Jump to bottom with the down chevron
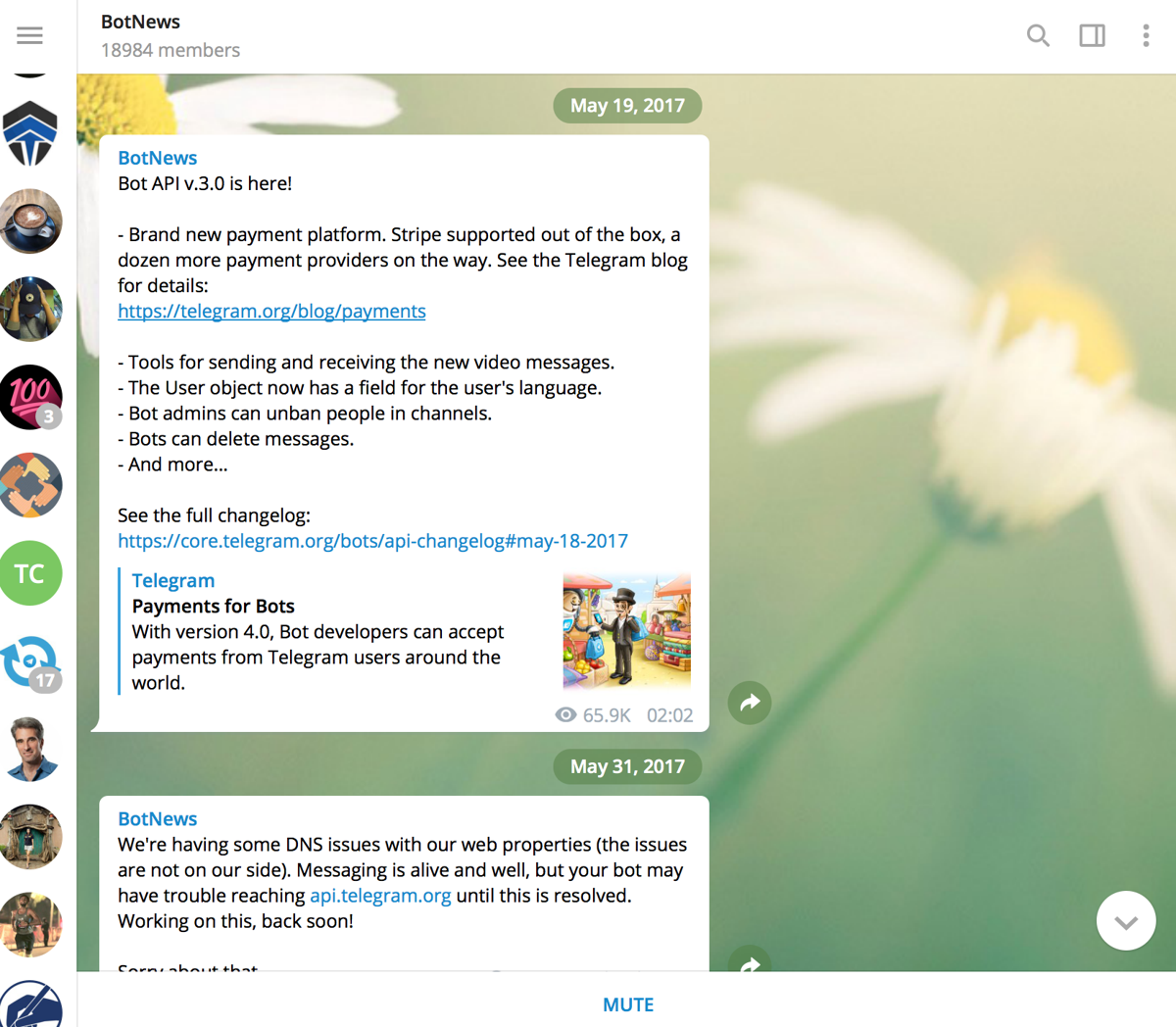 click(x=1126, y=921)
